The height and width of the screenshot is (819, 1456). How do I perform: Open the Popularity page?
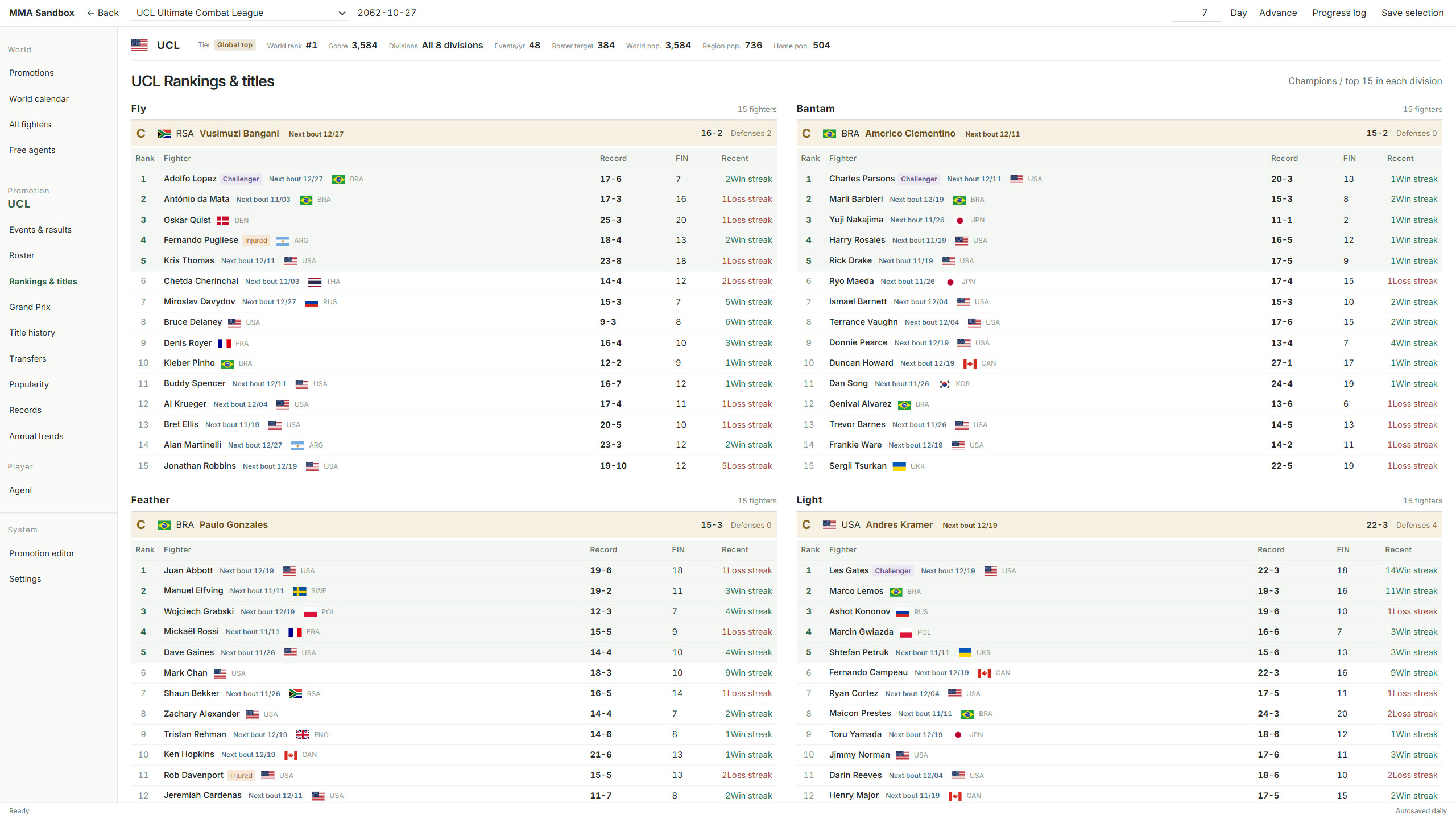pos(29,384)
